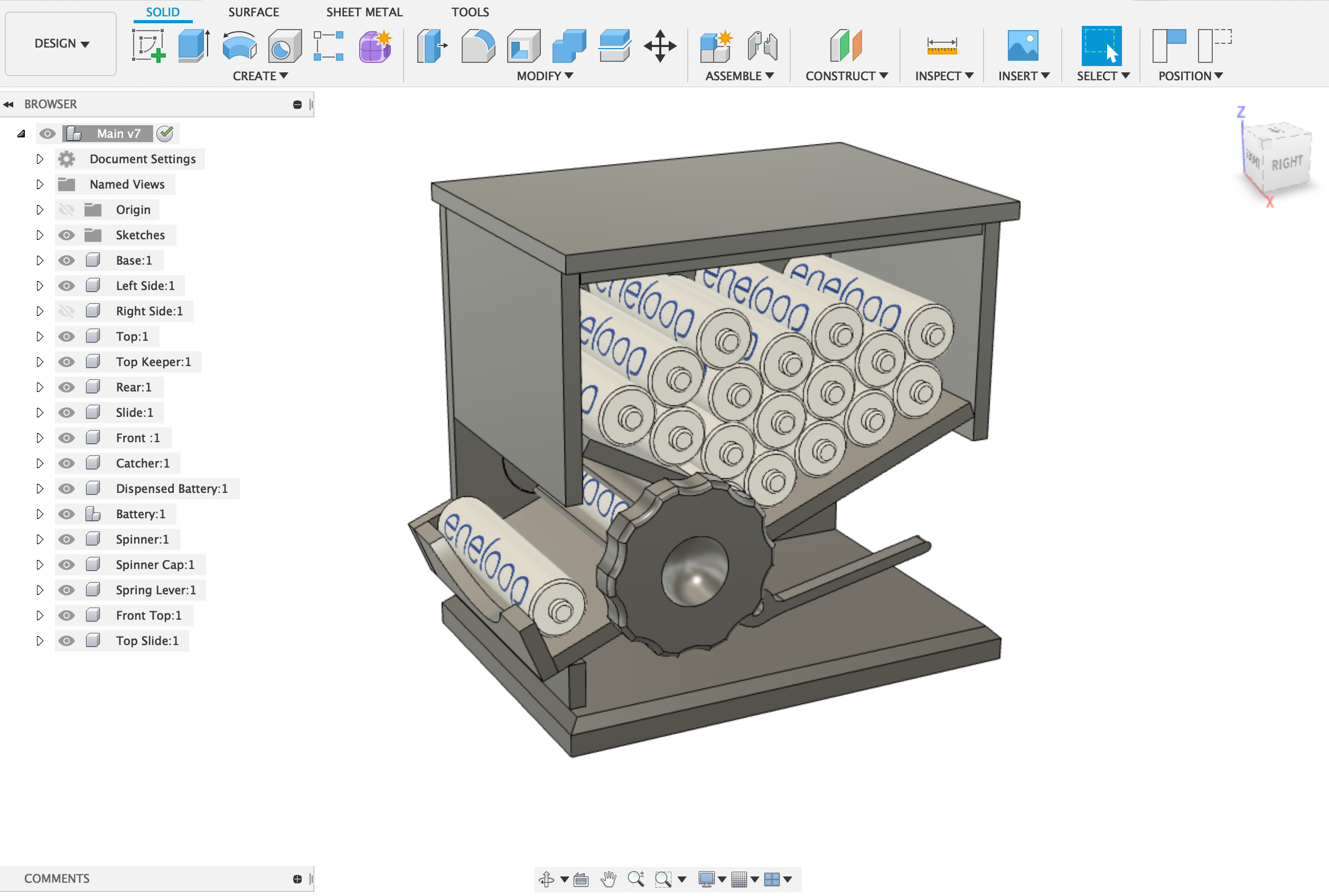Select the Offset Face tool
This screenshot has width=1329, height=896.
pos(615,46)
